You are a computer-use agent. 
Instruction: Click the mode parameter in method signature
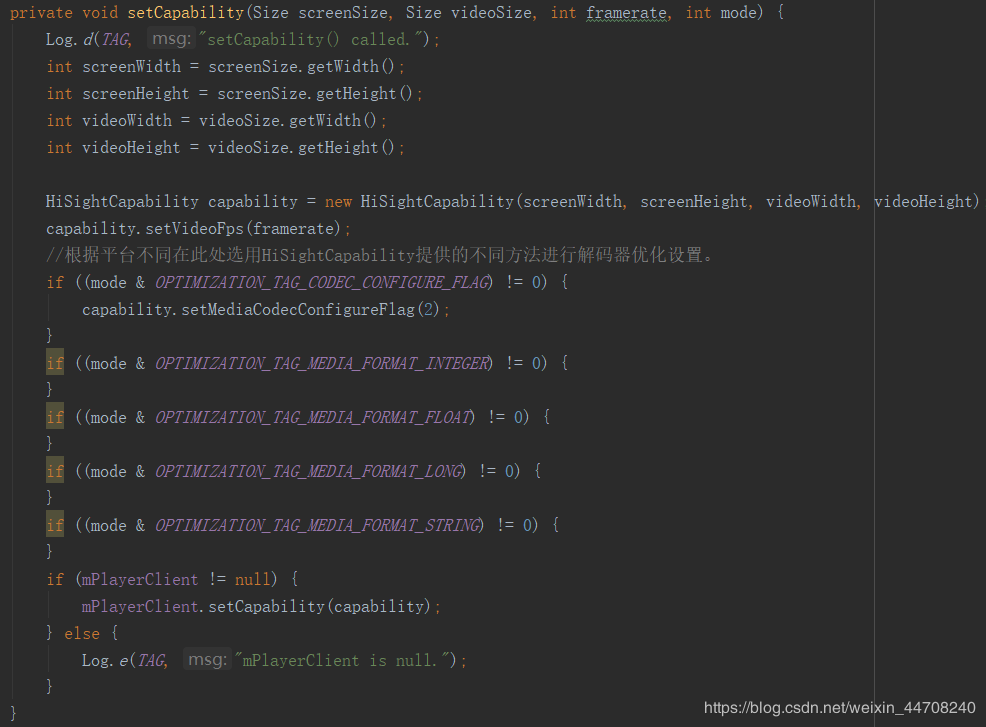pos(738,13)
